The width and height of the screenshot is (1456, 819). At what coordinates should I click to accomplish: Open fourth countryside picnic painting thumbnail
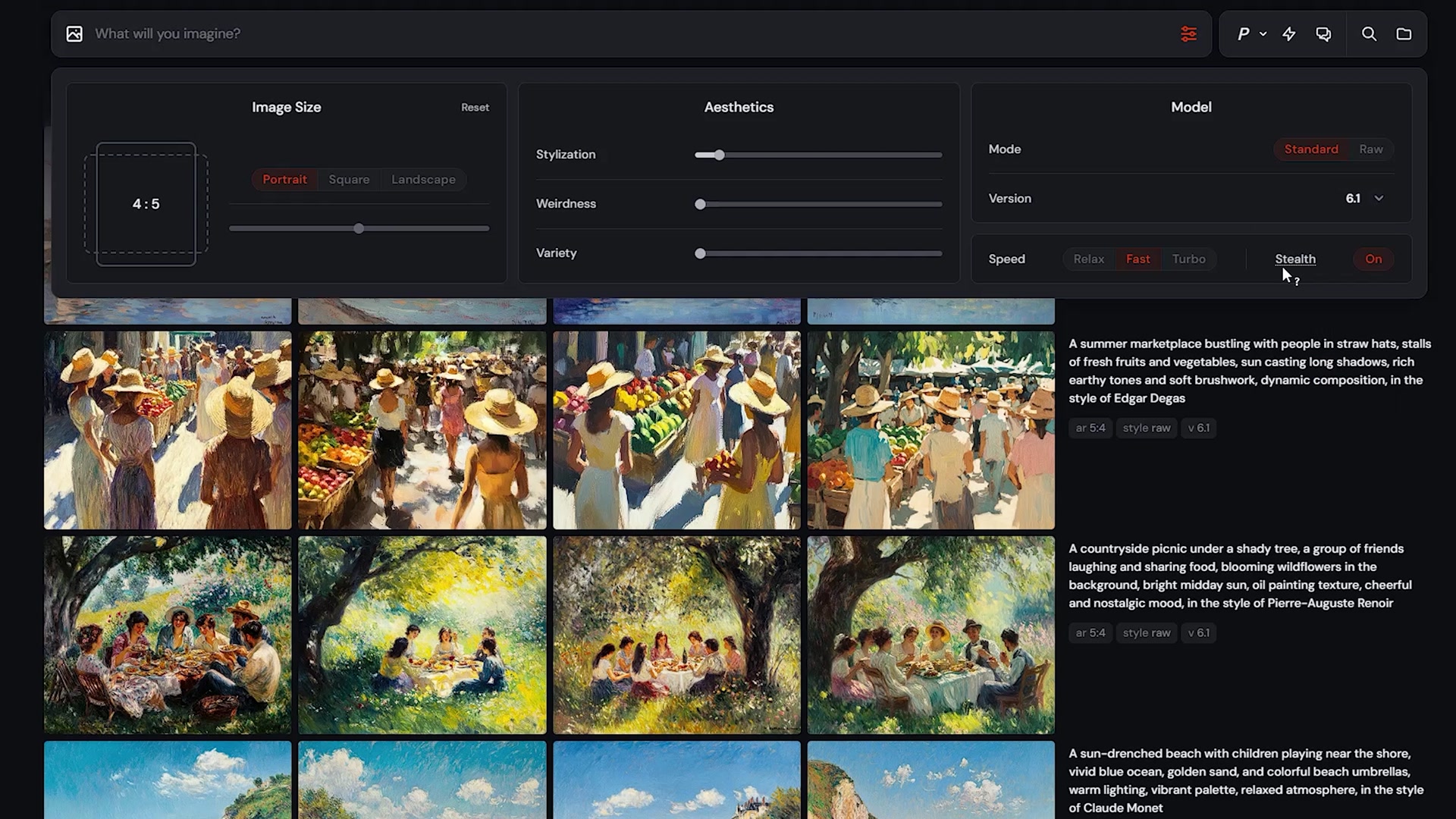(930, 635)
